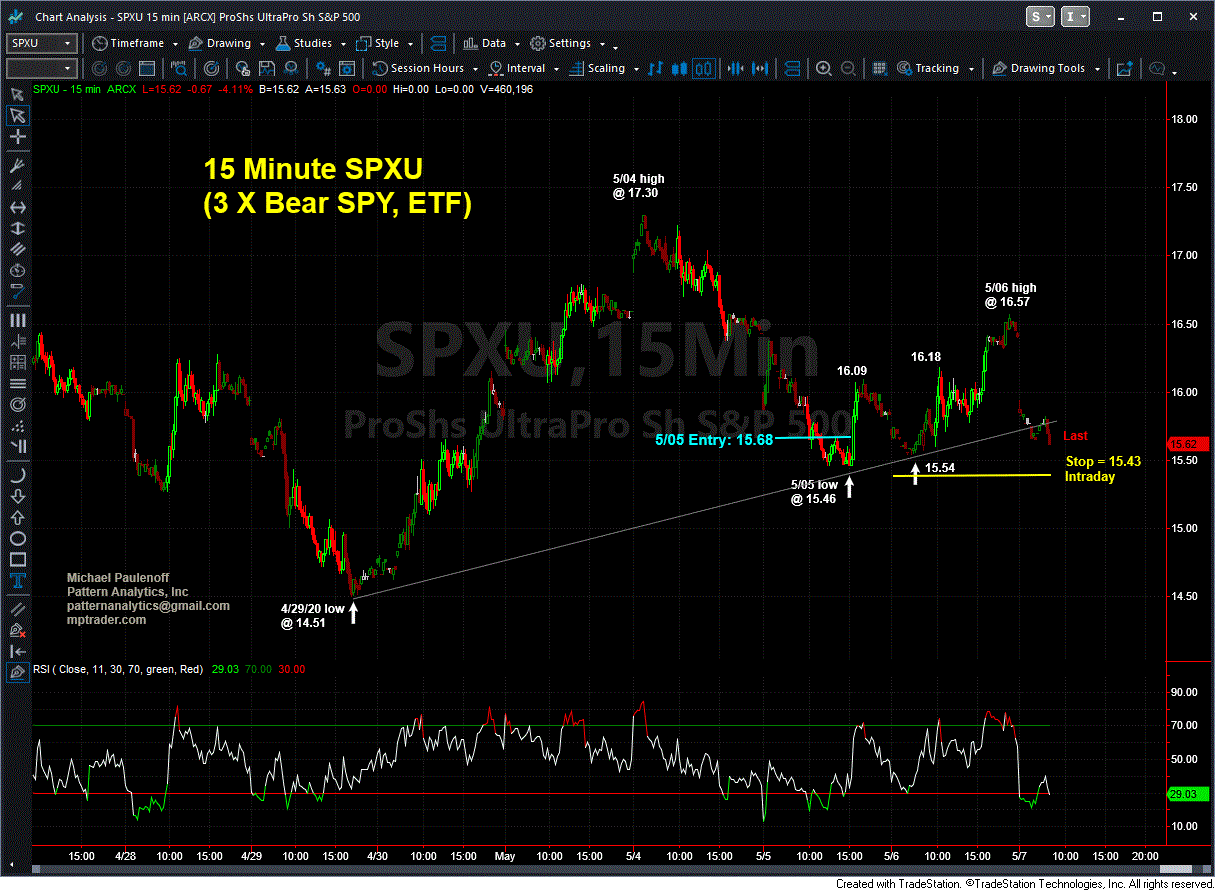
Task: Open the Timeframe menu
Action: pos(134,43)
